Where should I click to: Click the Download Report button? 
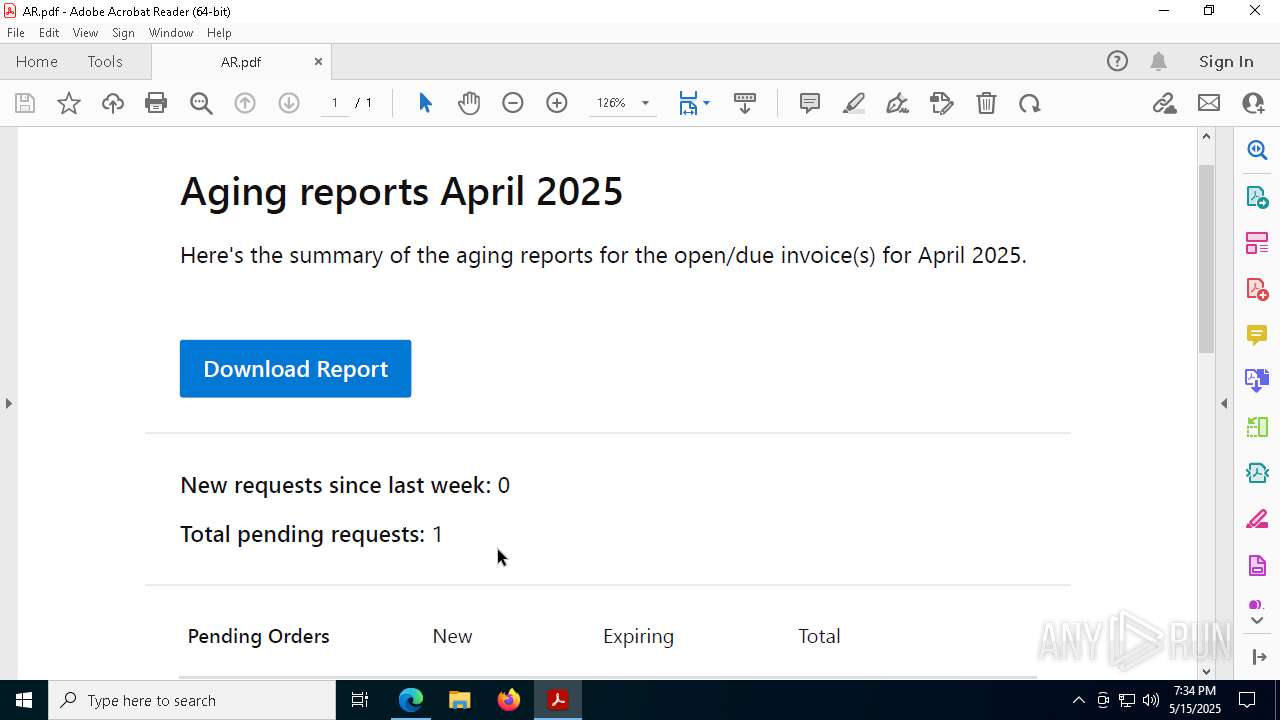295,369
